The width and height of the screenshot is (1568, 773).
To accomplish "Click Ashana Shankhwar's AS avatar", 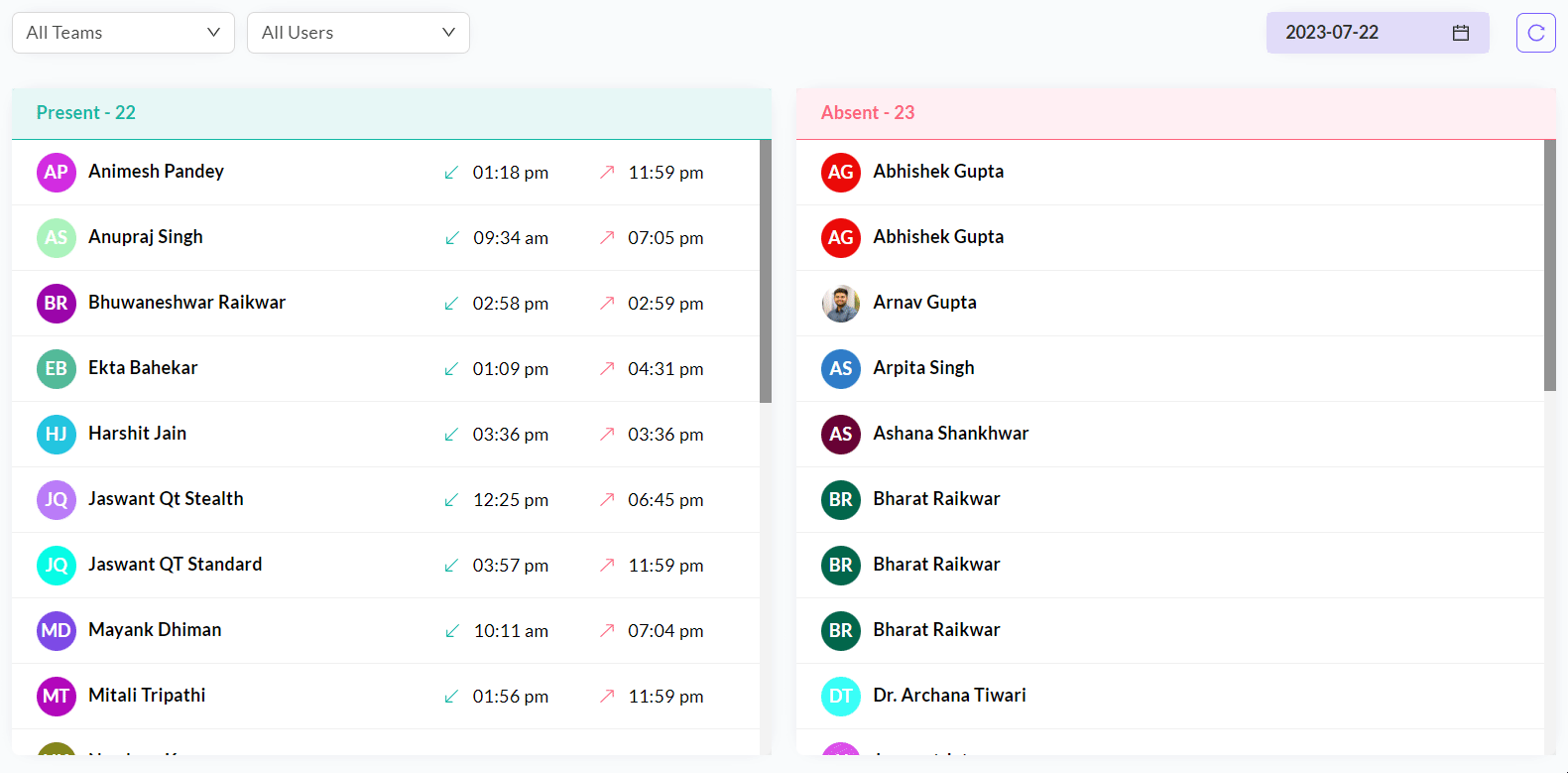I will point(841,434).
